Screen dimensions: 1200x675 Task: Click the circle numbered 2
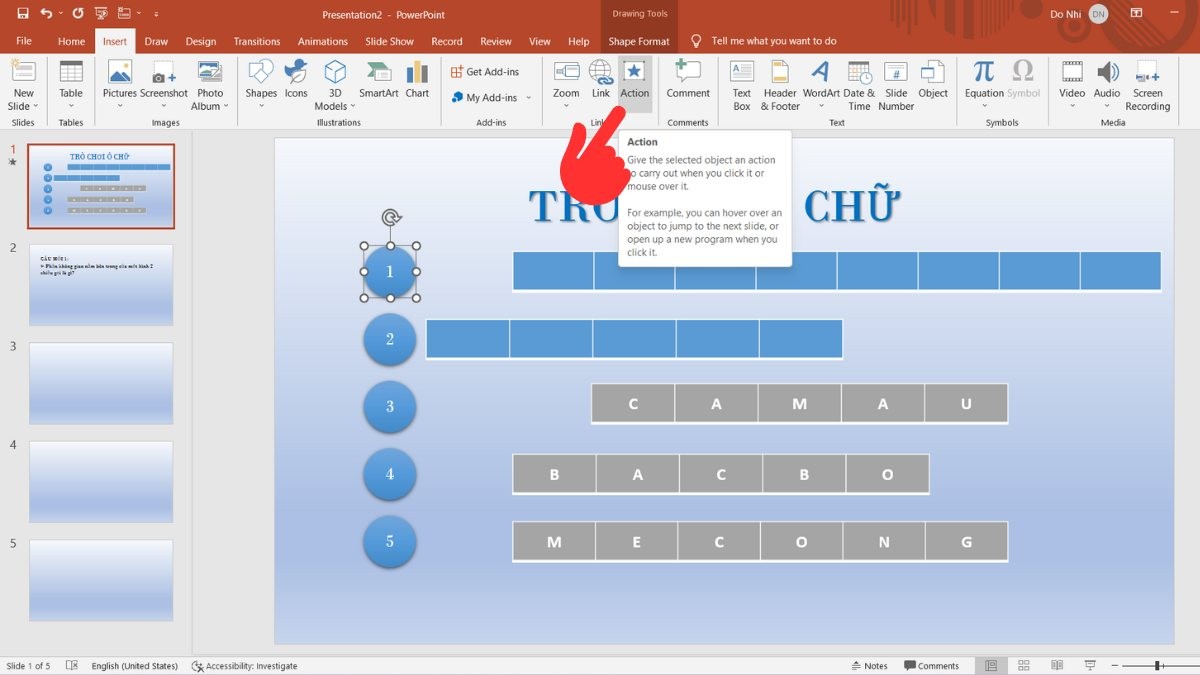[x=390, y=339]
